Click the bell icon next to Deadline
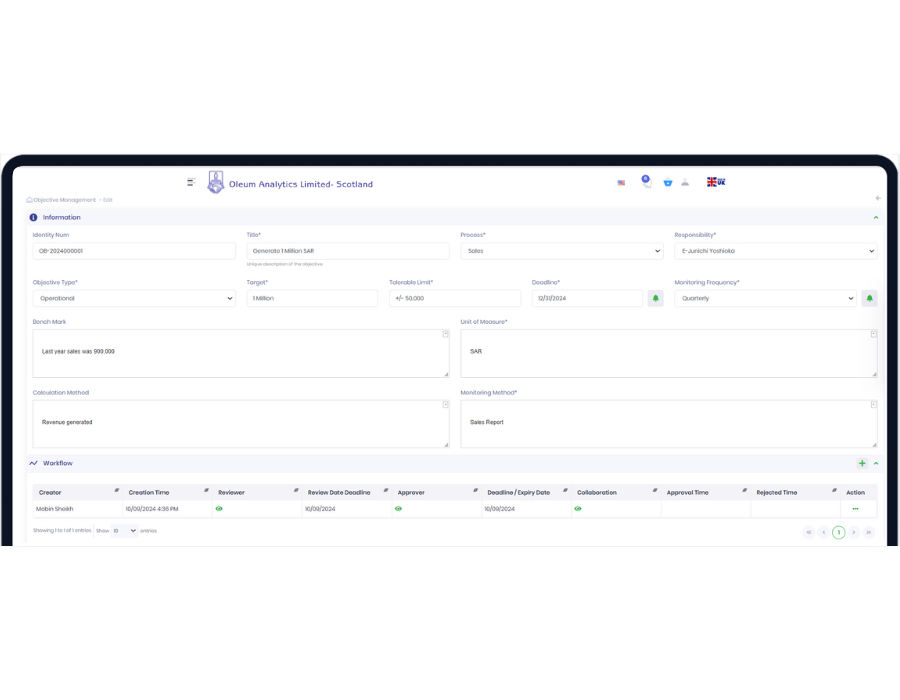The width and height of the screenshot is (900, 700). [x=655, y=298]
